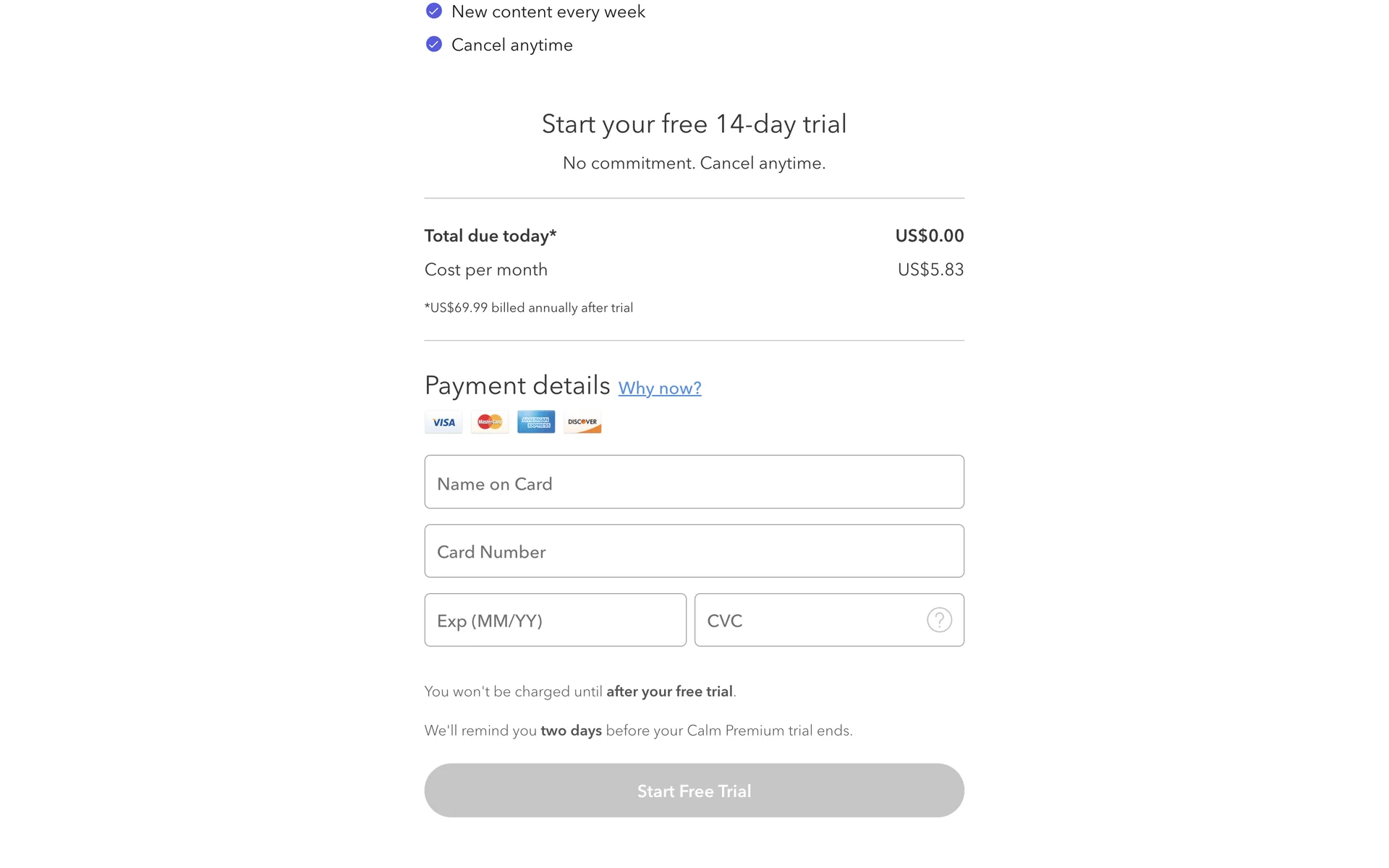Click the two days reminder notice text
The image size is (1389, 868).
(x=638, y=731)
